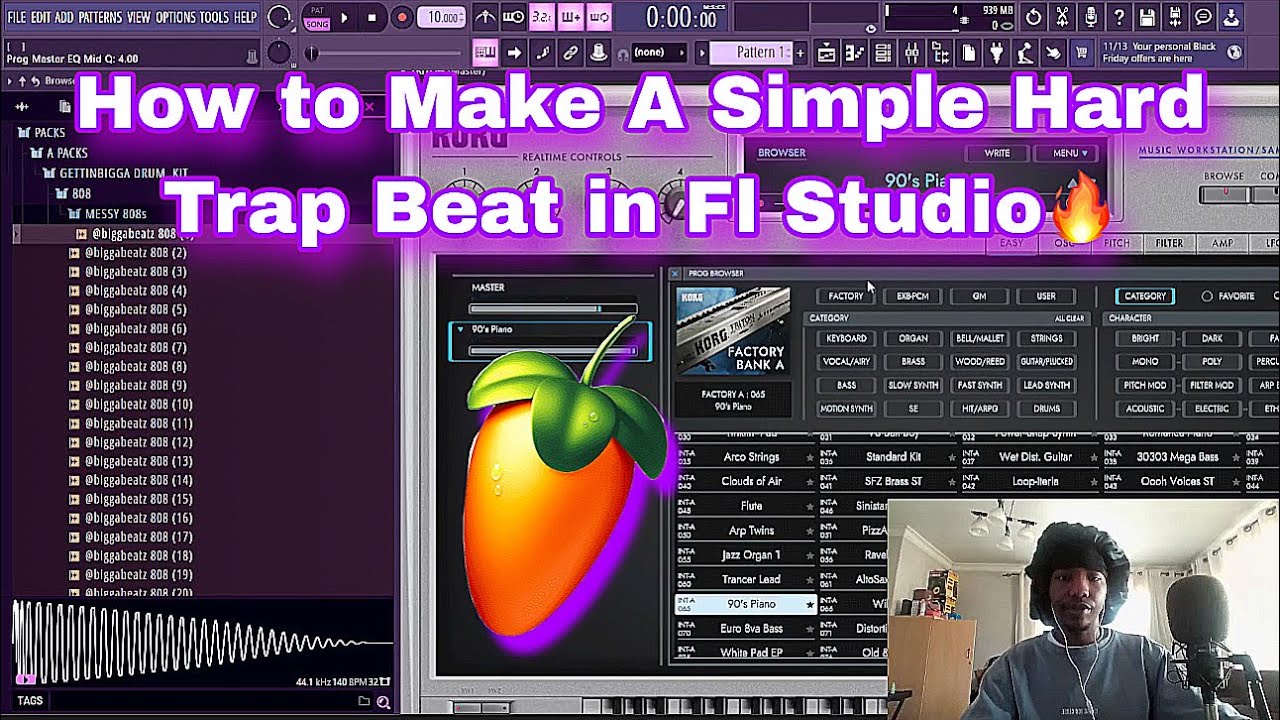Collapse the 90's Piano timbre arrow
This screenshot has width=1280, height=720.
[x=460, y=329]
